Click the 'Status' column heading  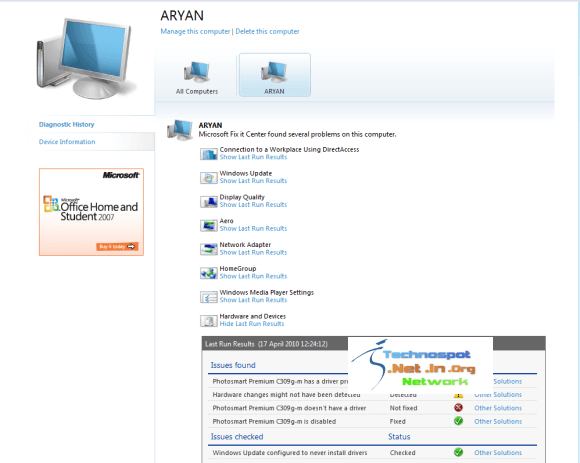point(399,437)
